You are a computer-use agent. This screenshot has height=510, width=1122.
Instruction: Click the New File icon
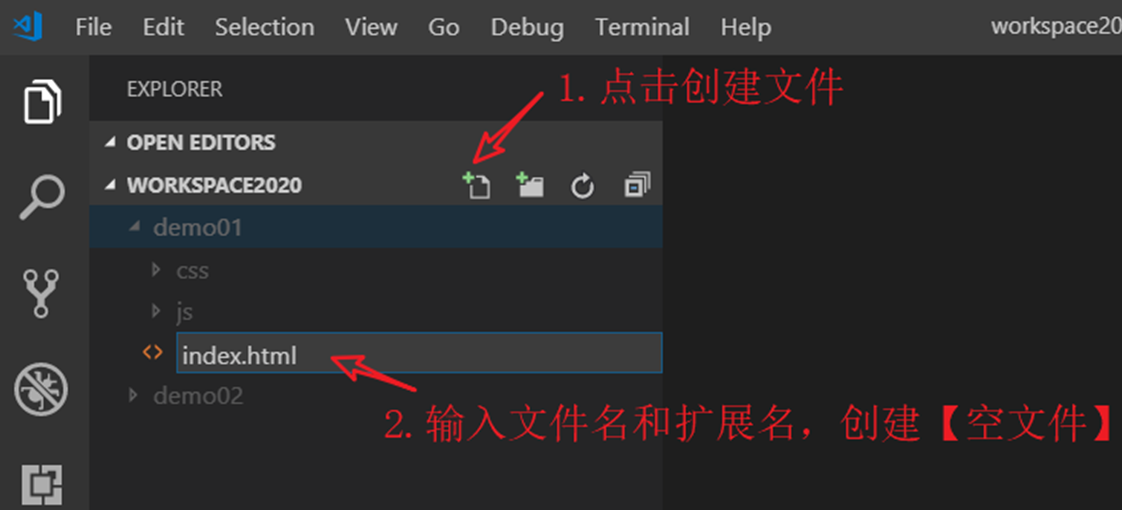(477, 186)
